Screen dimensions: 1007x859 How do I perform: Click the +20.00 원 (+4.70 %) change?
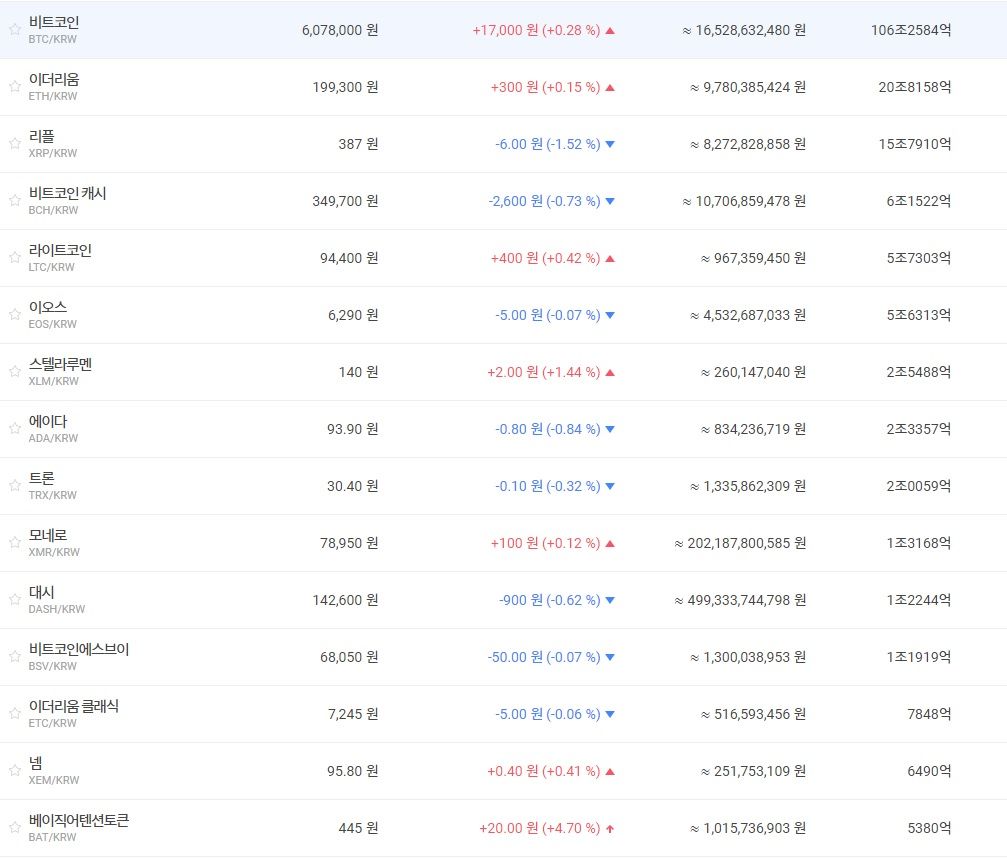539,829
